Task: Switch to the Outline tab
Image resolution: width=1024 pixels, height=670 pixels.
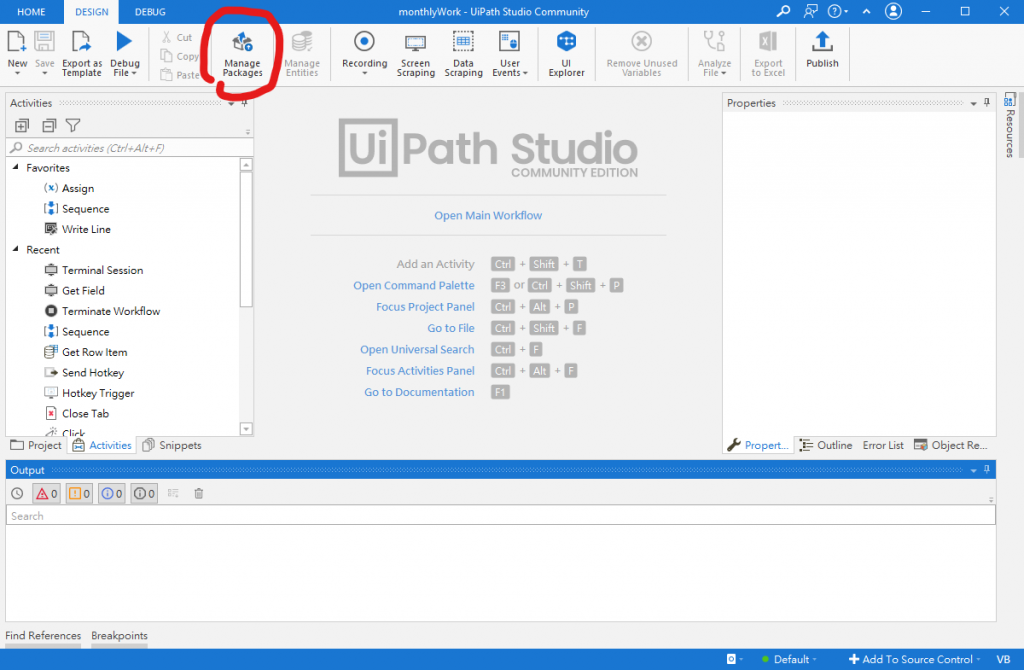Action: [x=826, y=445]
